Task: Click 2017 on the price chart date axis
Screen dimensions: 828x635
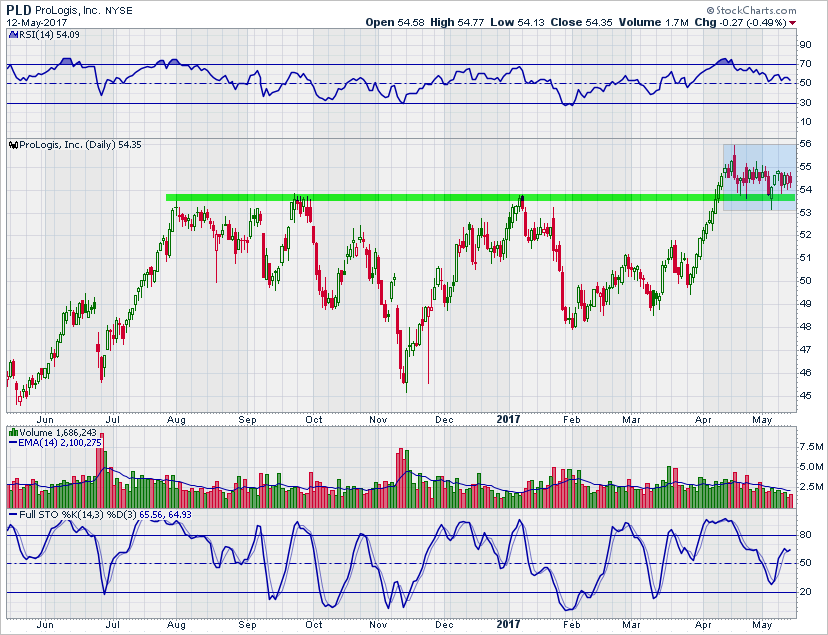Action: click(x=508, y=419)
